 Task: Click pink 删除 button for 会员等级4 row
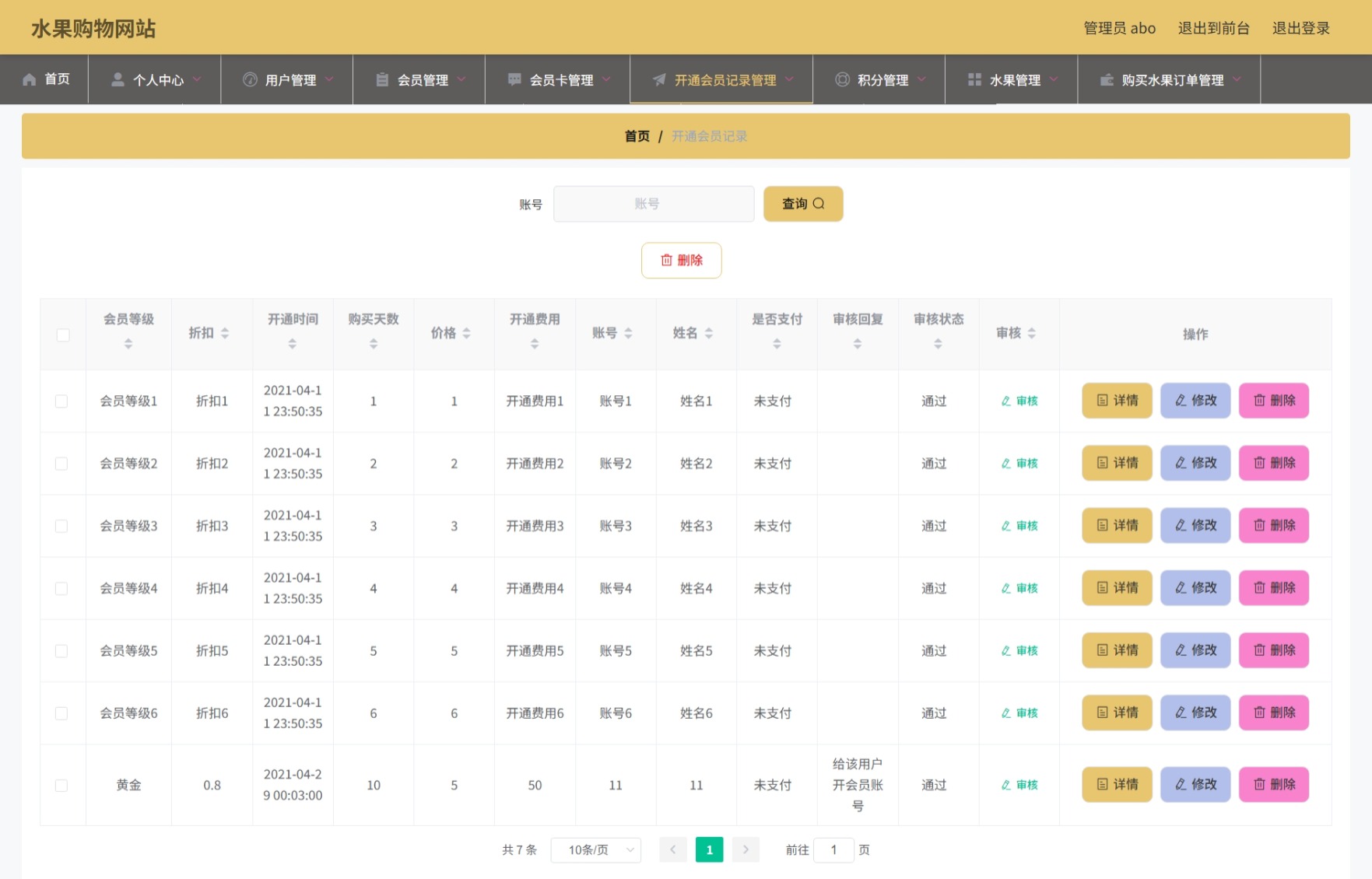1274,588
